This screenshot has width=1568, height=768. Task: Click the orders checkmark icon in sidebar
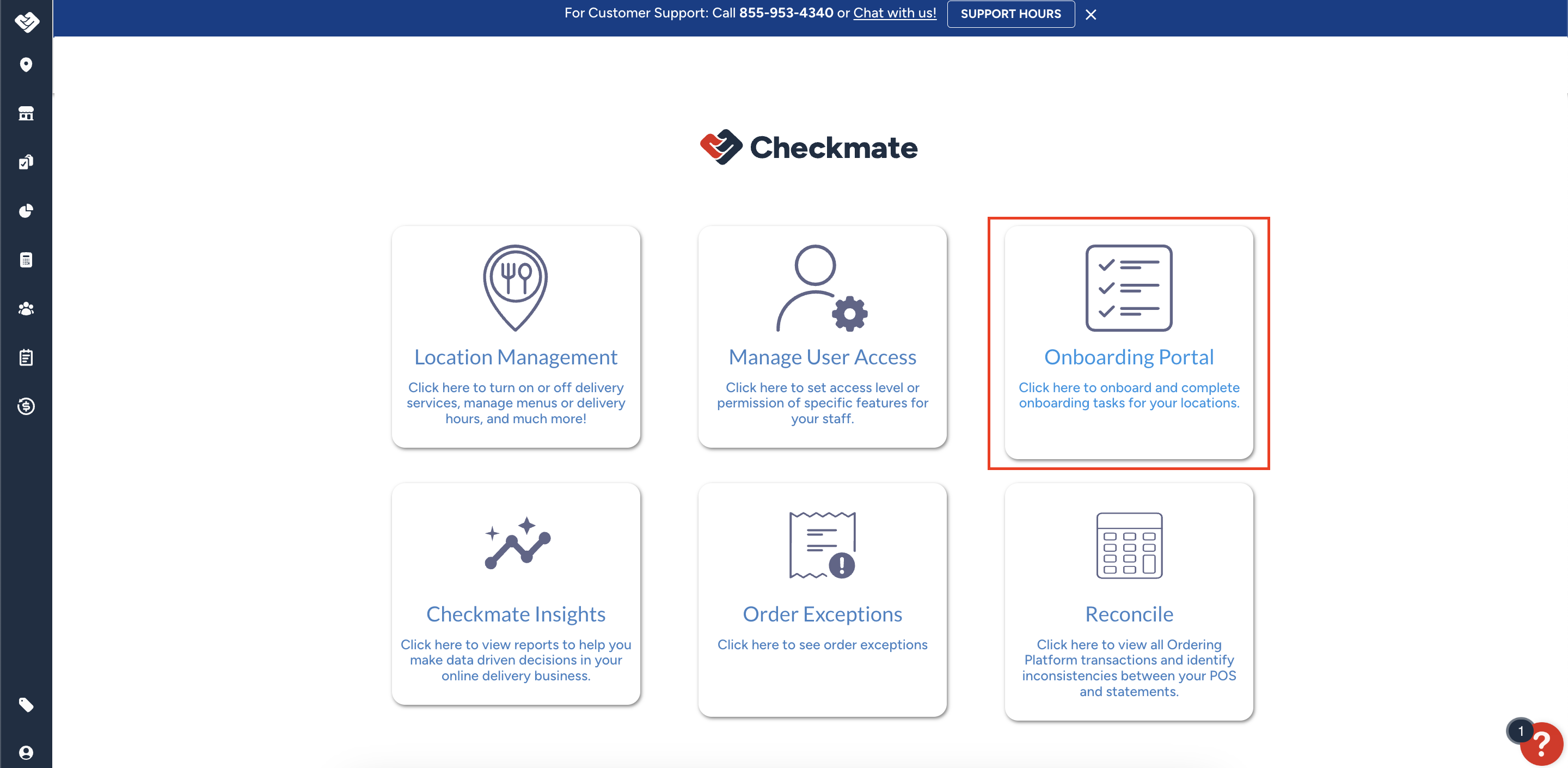tap(26, 161)
